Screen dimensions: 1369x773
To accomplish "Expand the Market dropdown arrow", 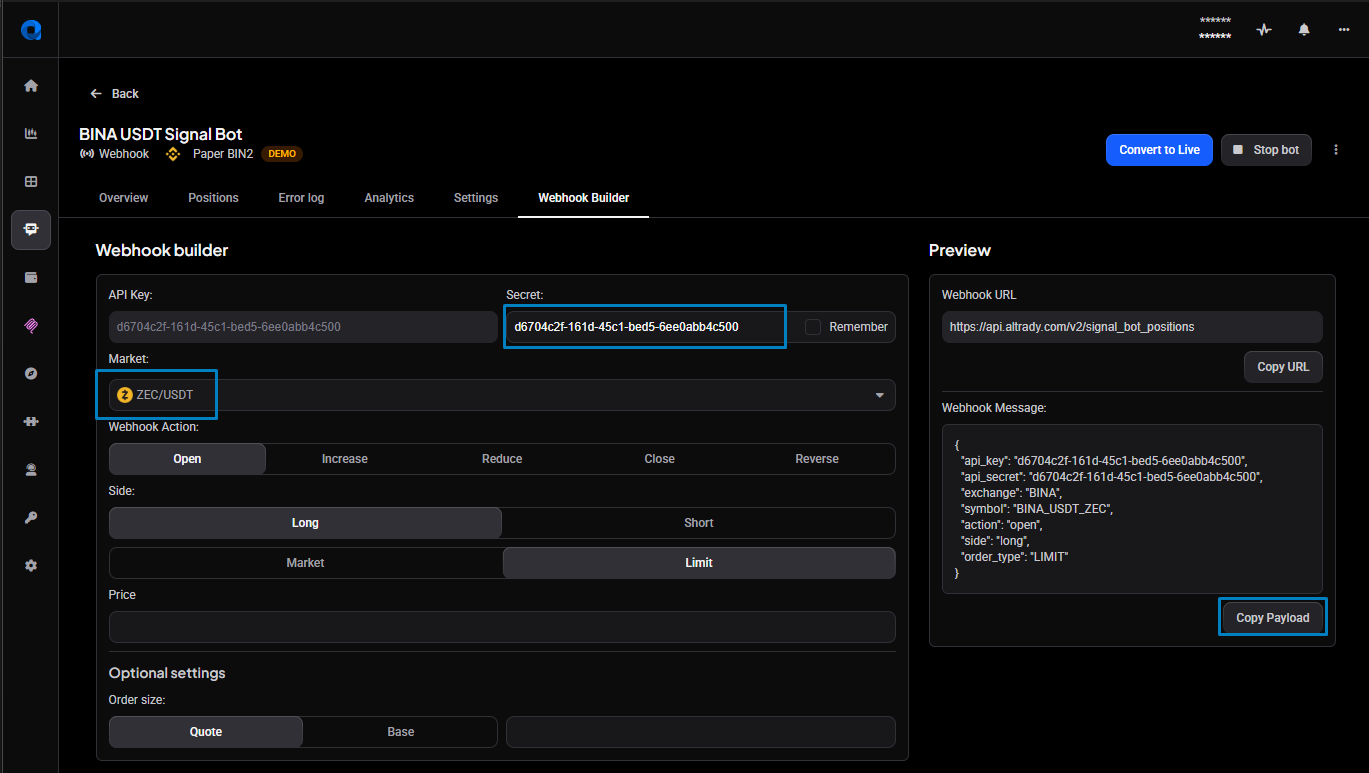I will 880,395.
